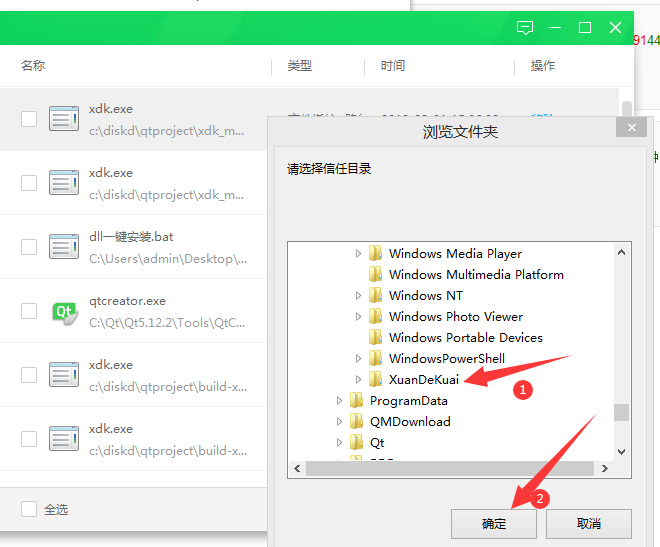Screen dimensions: 660x547
Task: Expand the XuanDeKuai folder node
Action: 358,380
